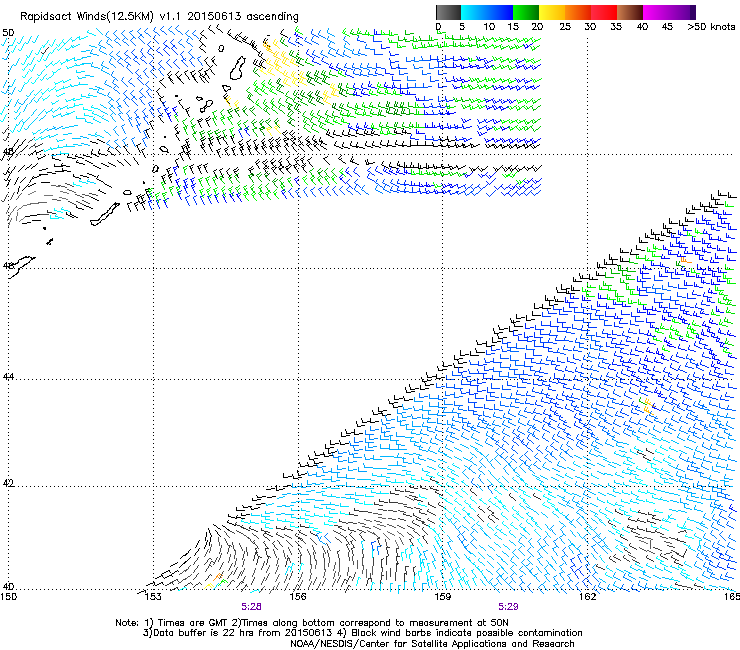Click the longitude label '162'
Screen dimensions: 740x650
coord(588,597)
